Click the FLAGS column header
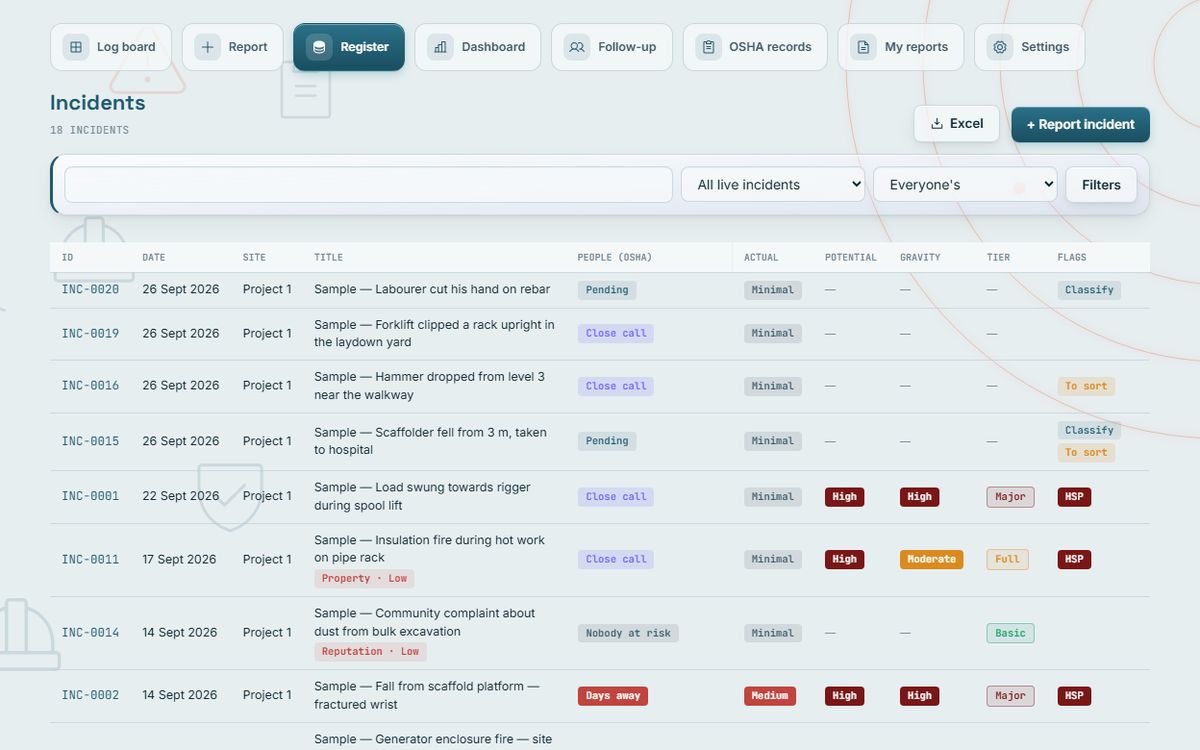This screenshot has width=1200, height=750. pos(1071,258)
